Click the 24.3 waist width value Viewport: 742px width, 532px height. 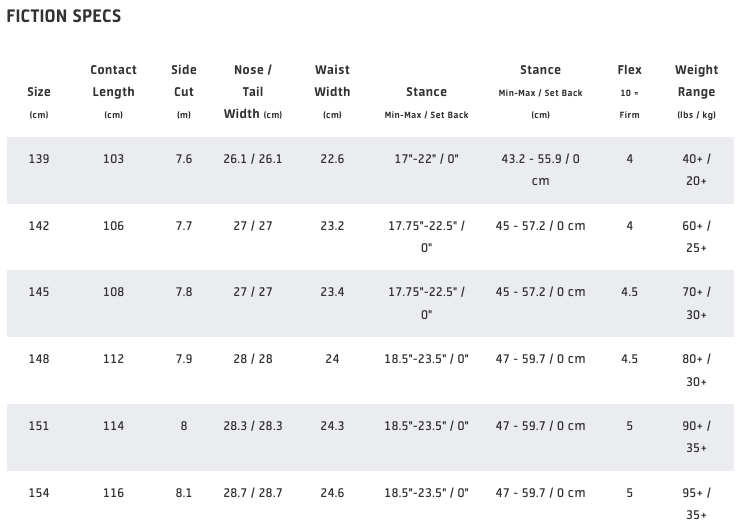click(332, 426)
